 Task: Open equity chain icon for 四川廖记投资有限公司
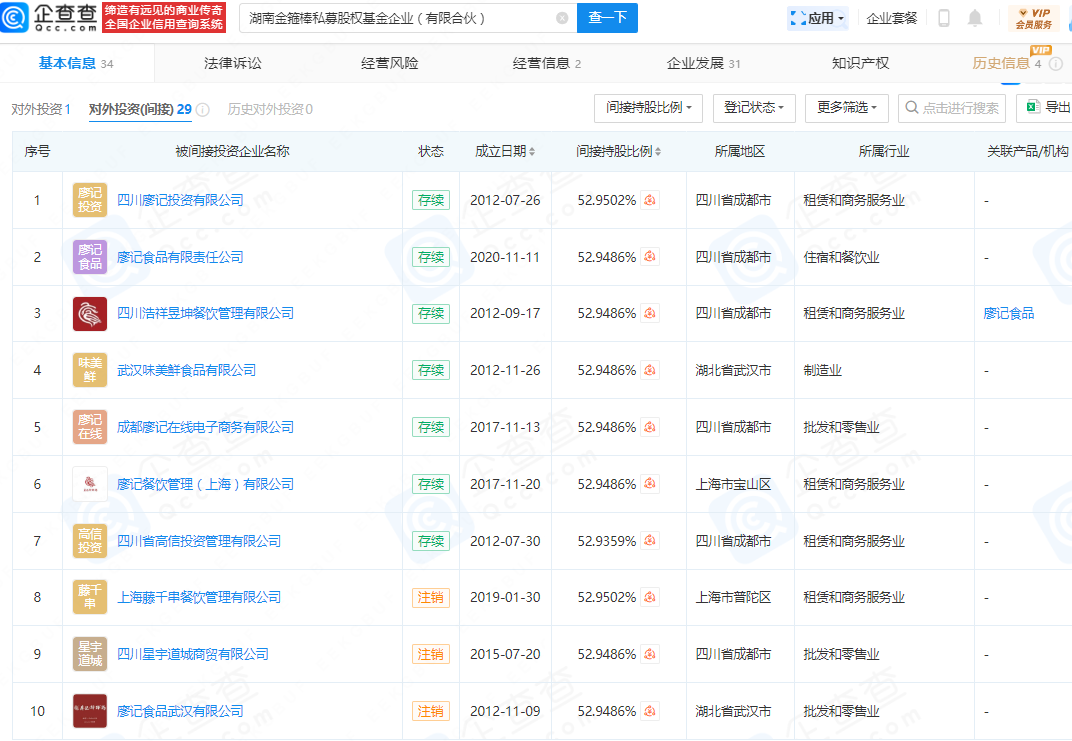point(650,200)
